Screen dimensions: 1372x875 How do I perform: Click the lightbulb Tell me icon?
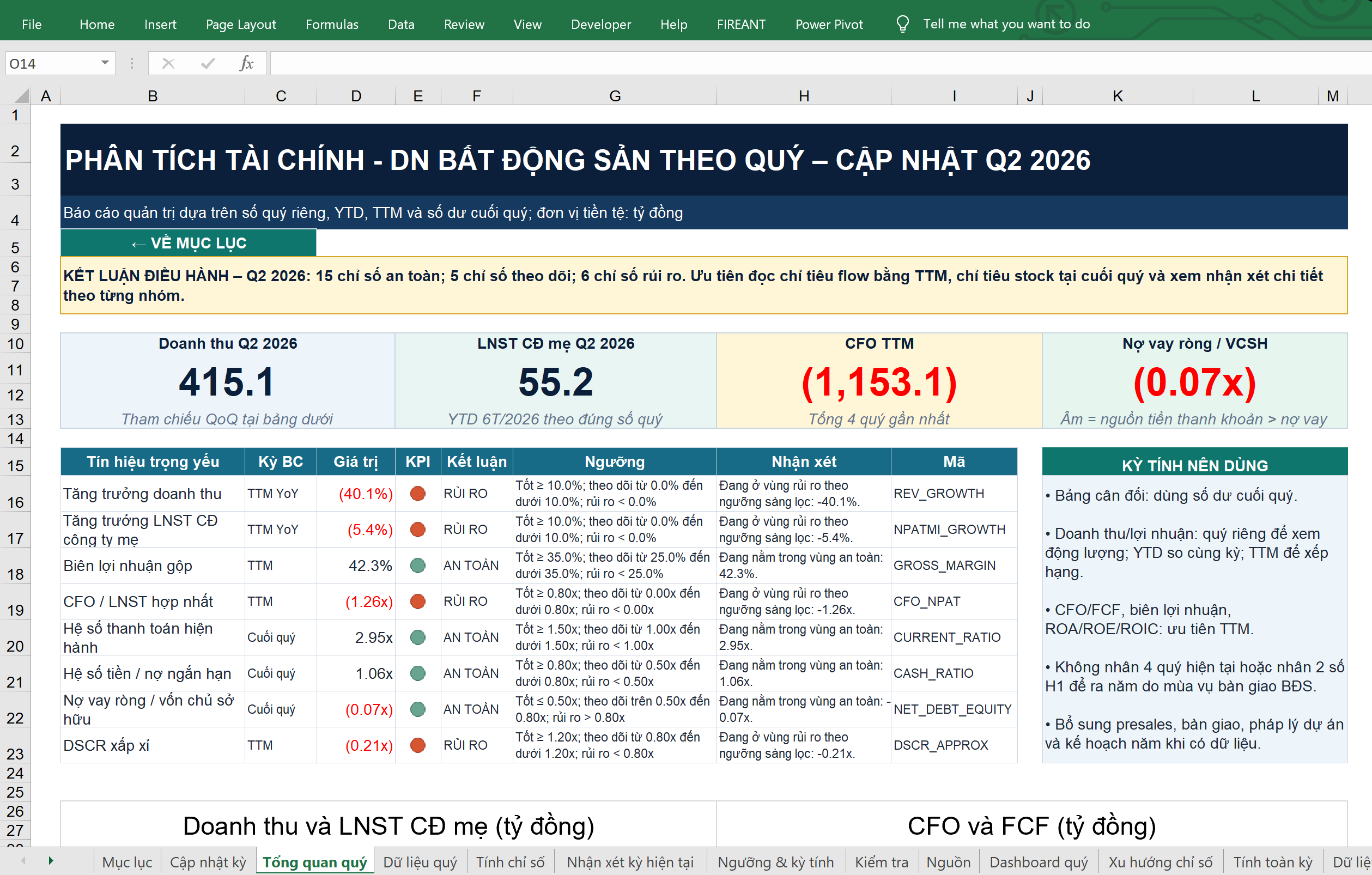pos(902,24)
